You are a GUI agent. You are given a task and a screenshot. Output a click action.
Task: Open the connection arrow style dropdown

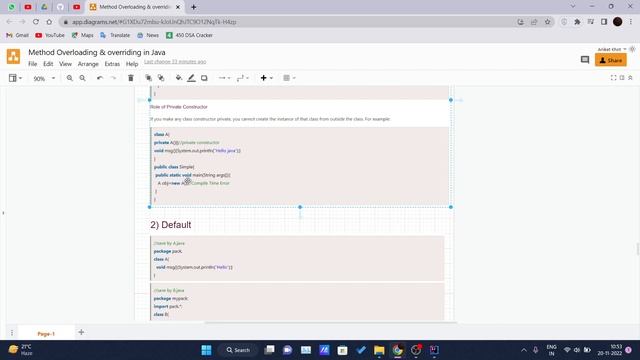(224, 78)
